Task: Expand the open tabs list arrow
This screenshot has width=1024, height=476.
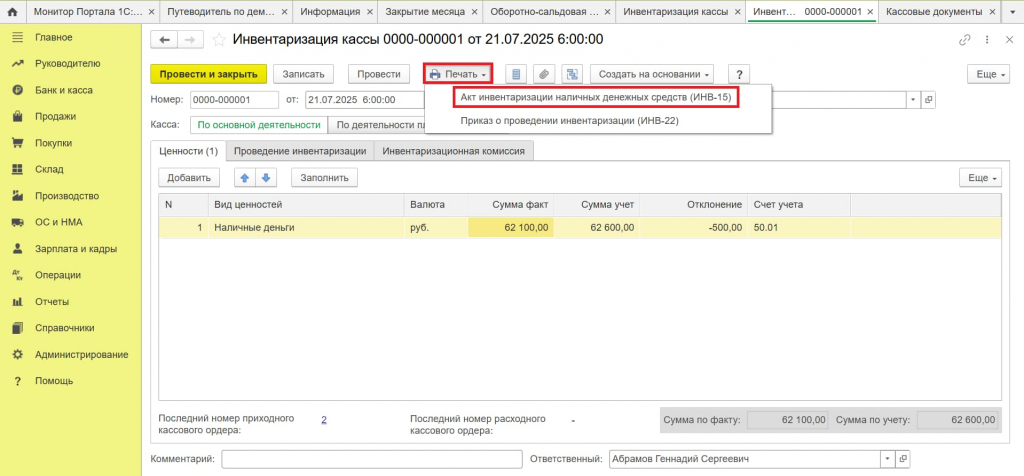Action: (1012, 12)
